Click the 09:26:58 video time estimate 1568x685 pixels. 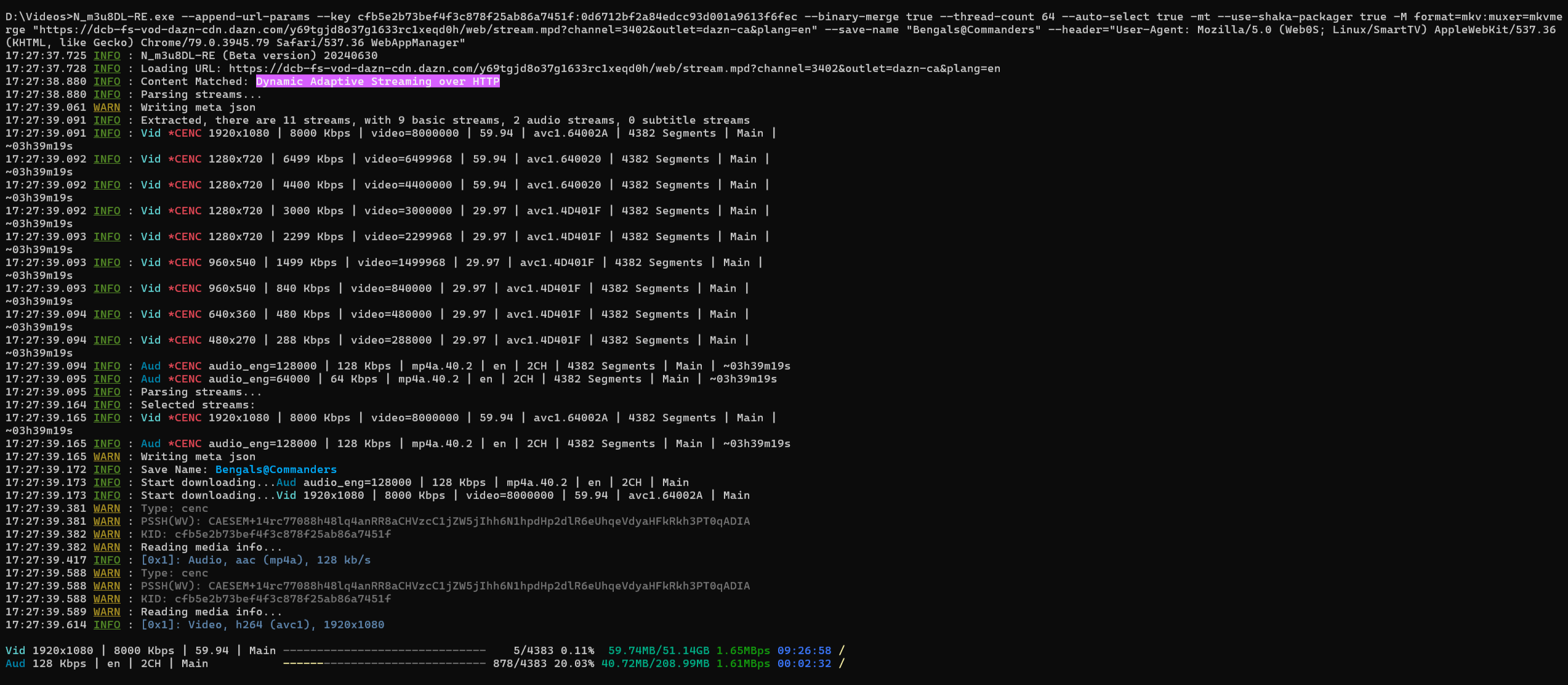point(804,651)
